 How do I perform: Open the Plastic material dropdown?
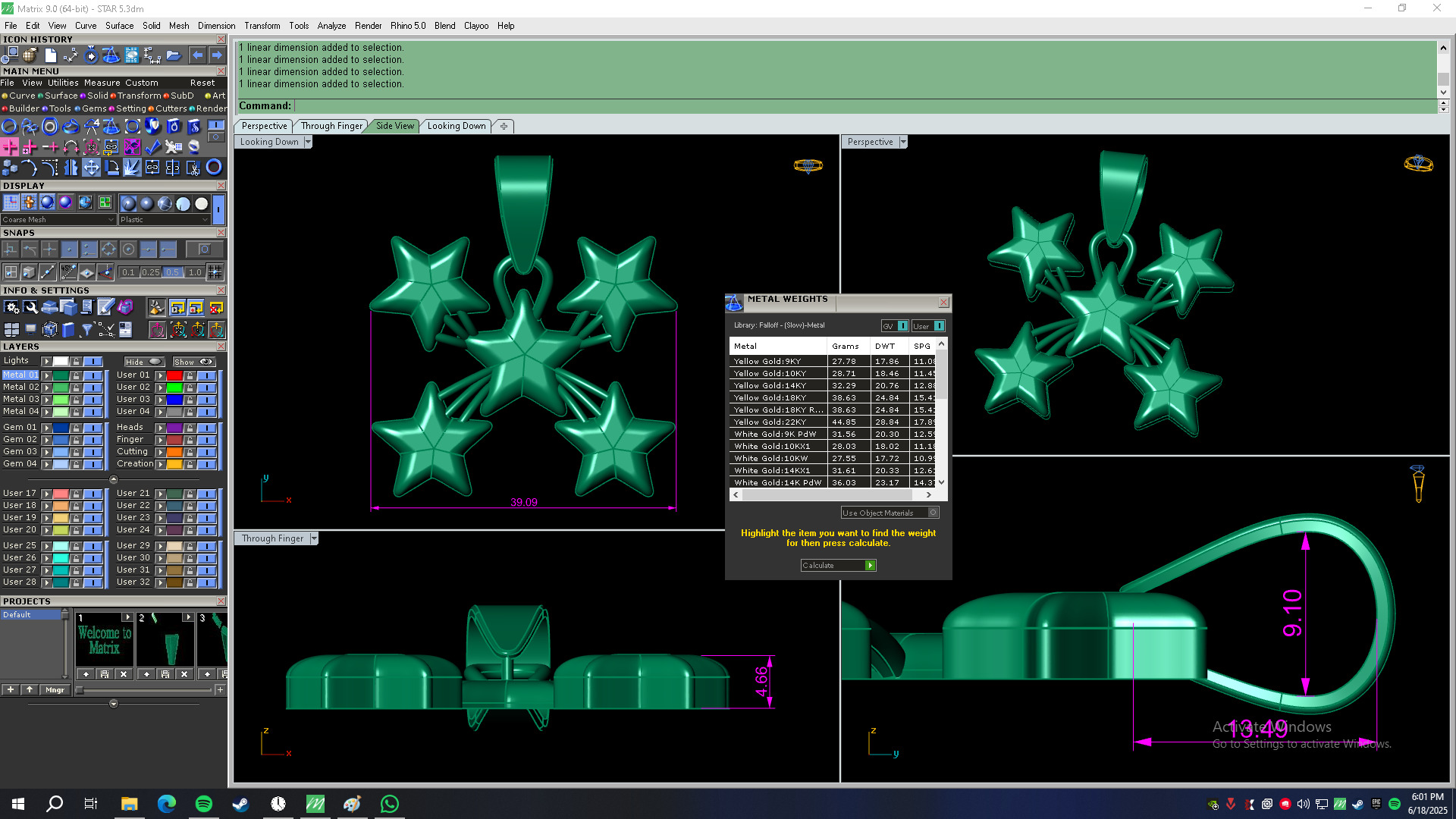[164, 220]
